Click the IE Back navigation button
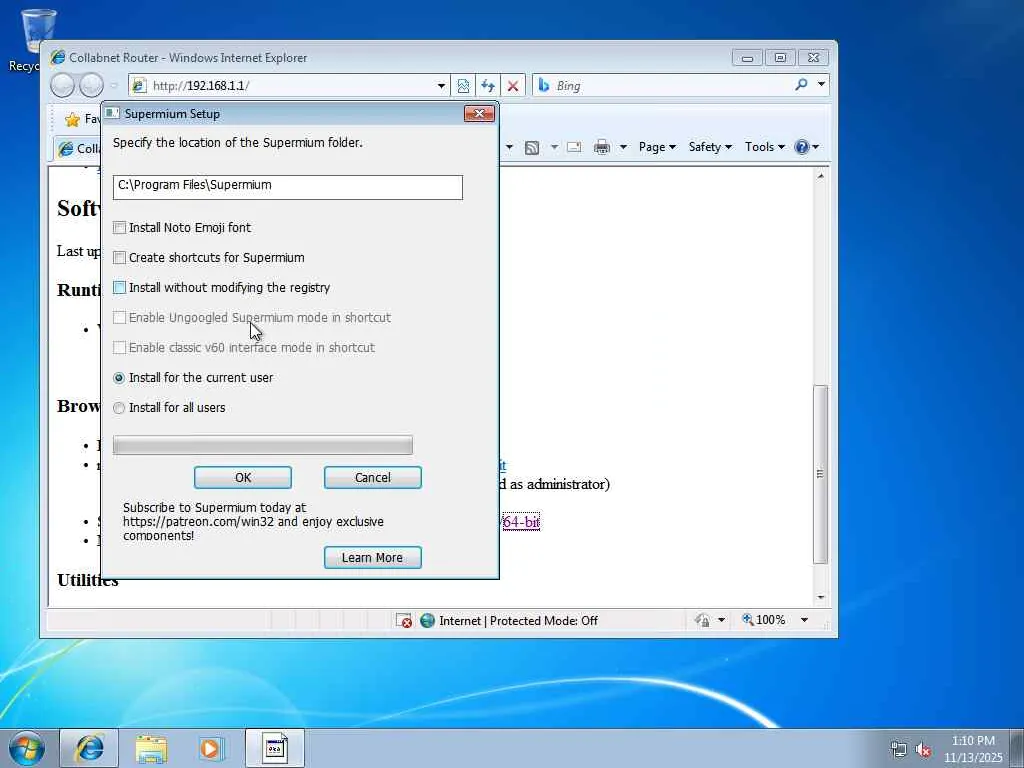This screenshot has width=1024, height=768. point(63,86)
